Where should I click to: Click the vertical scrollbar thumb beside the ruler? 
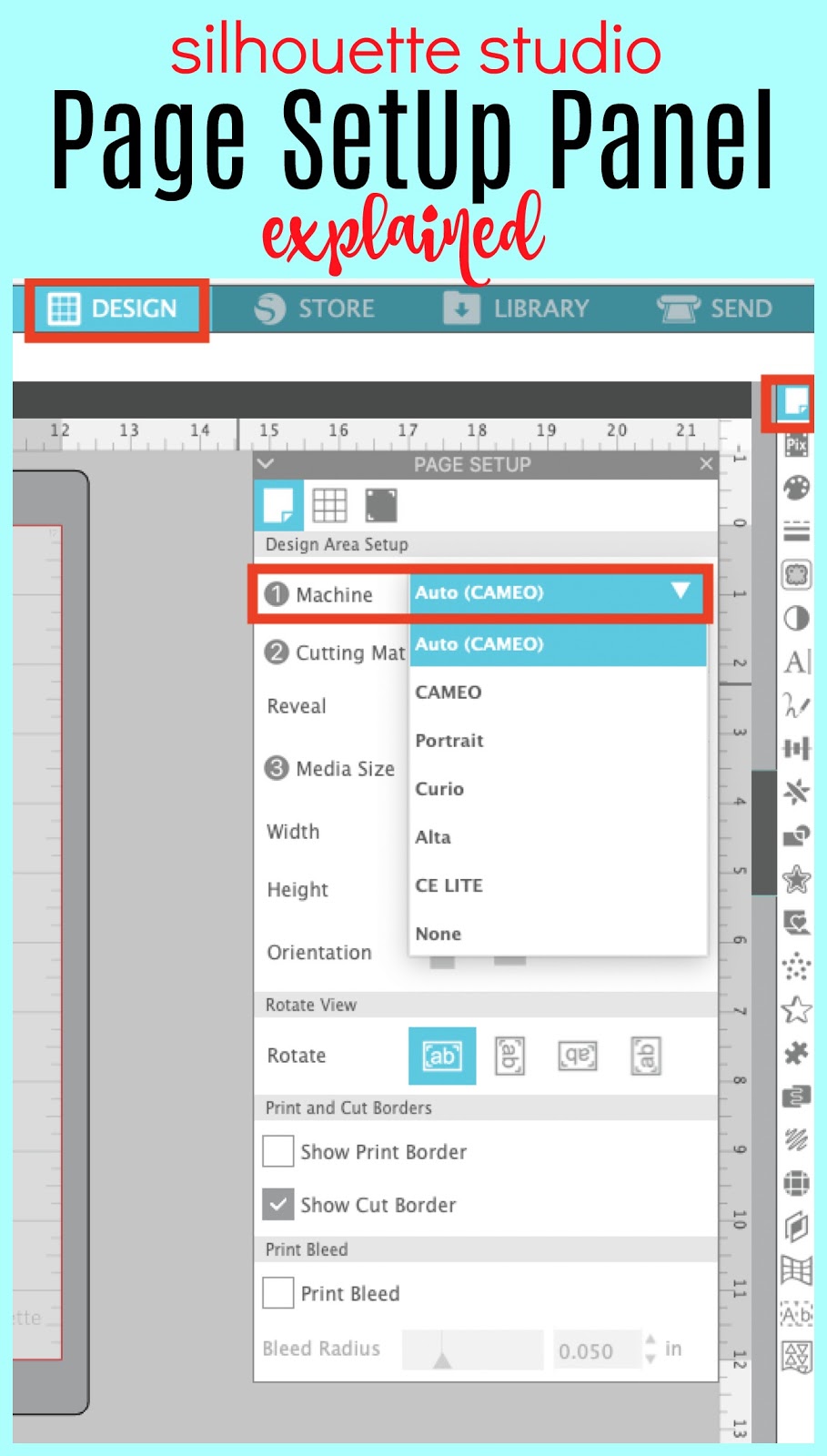[763, 833]
